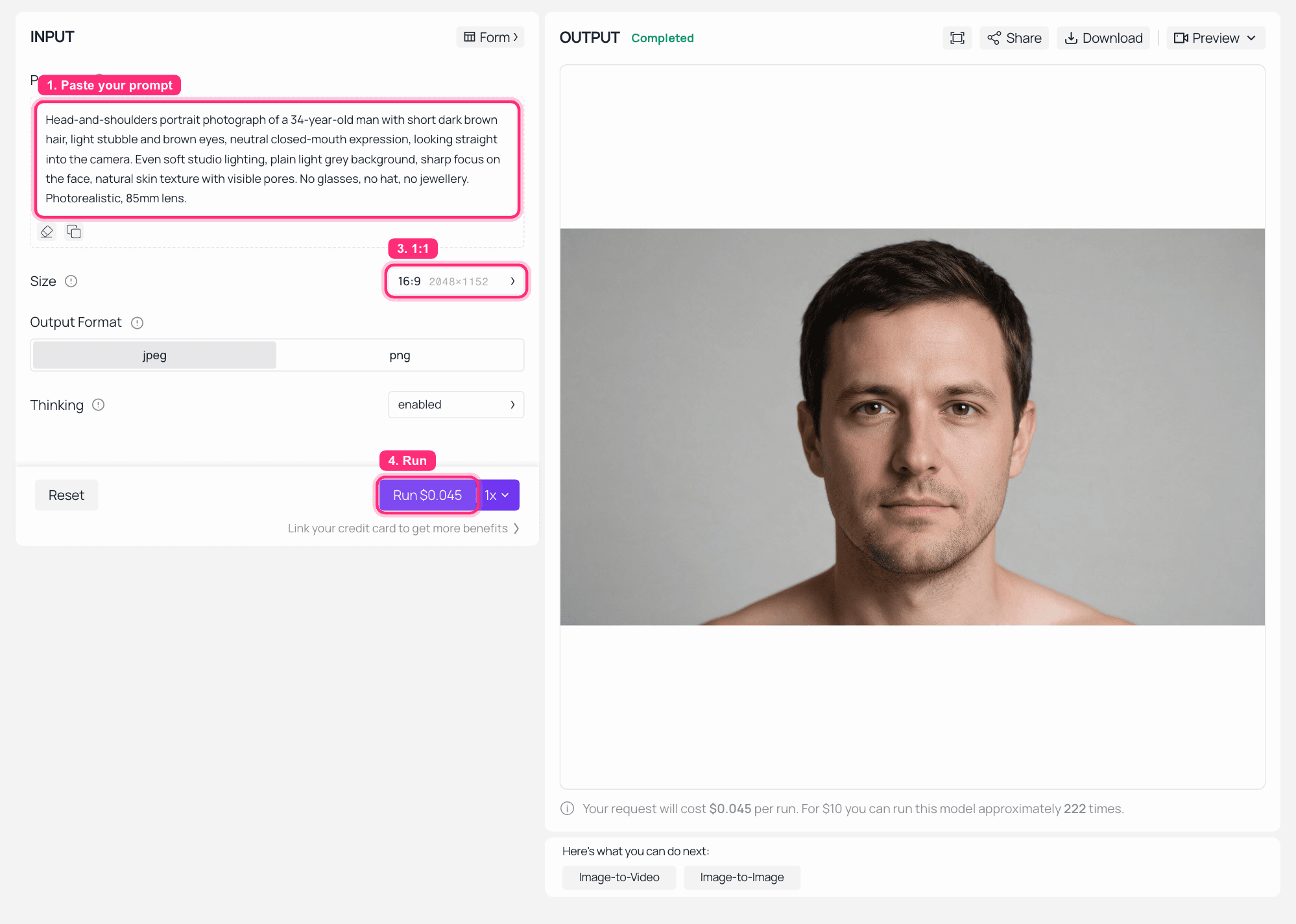Viewport: 1296px width, 924px height.
Task: Click the eraser clear-prompt icon
Action: coord(47,231)
